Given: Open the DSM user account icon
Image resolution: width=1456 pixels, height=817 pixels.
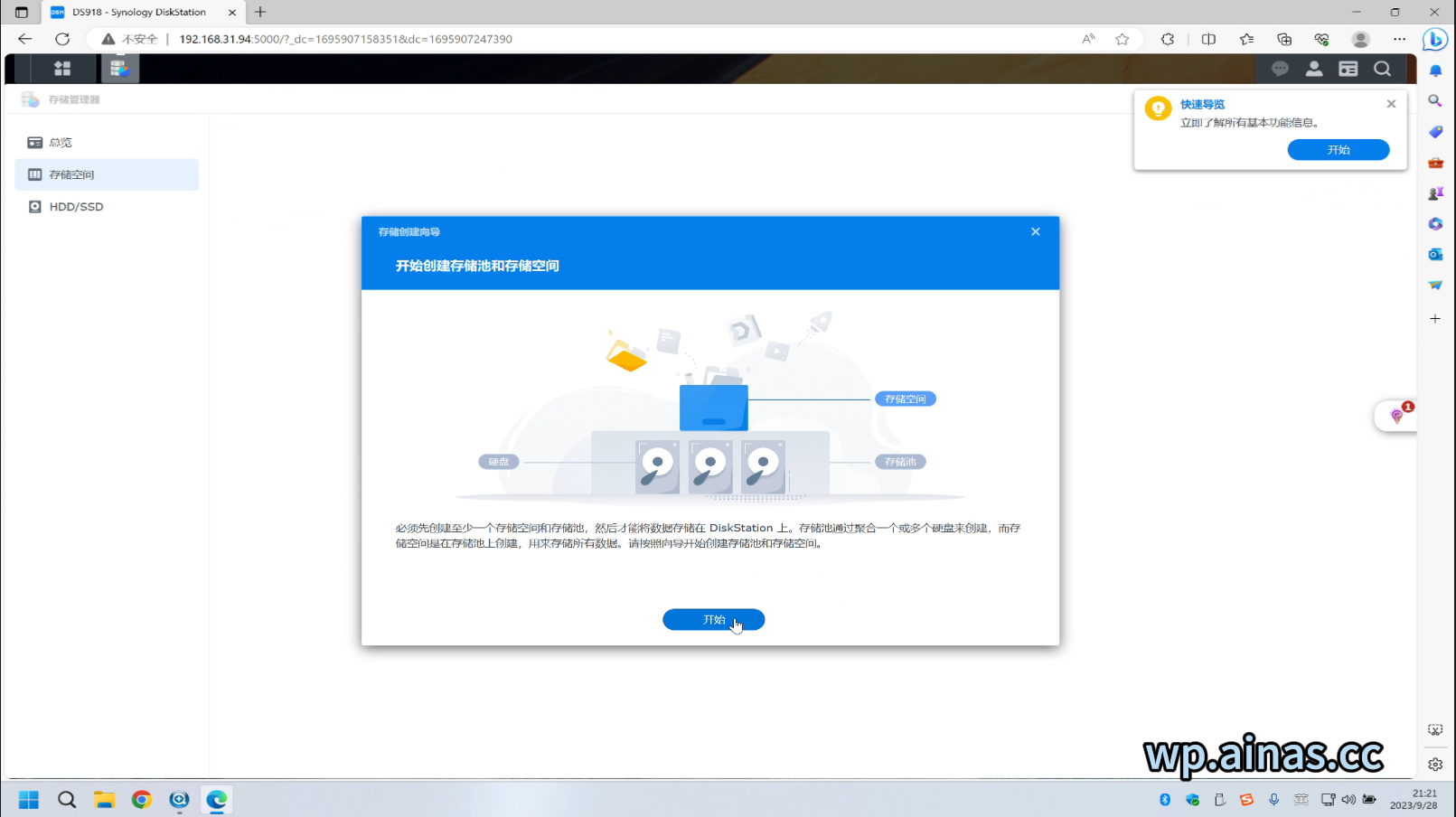Looking at the screenshot, I should pyautogui.click(x=1314, y=68).
